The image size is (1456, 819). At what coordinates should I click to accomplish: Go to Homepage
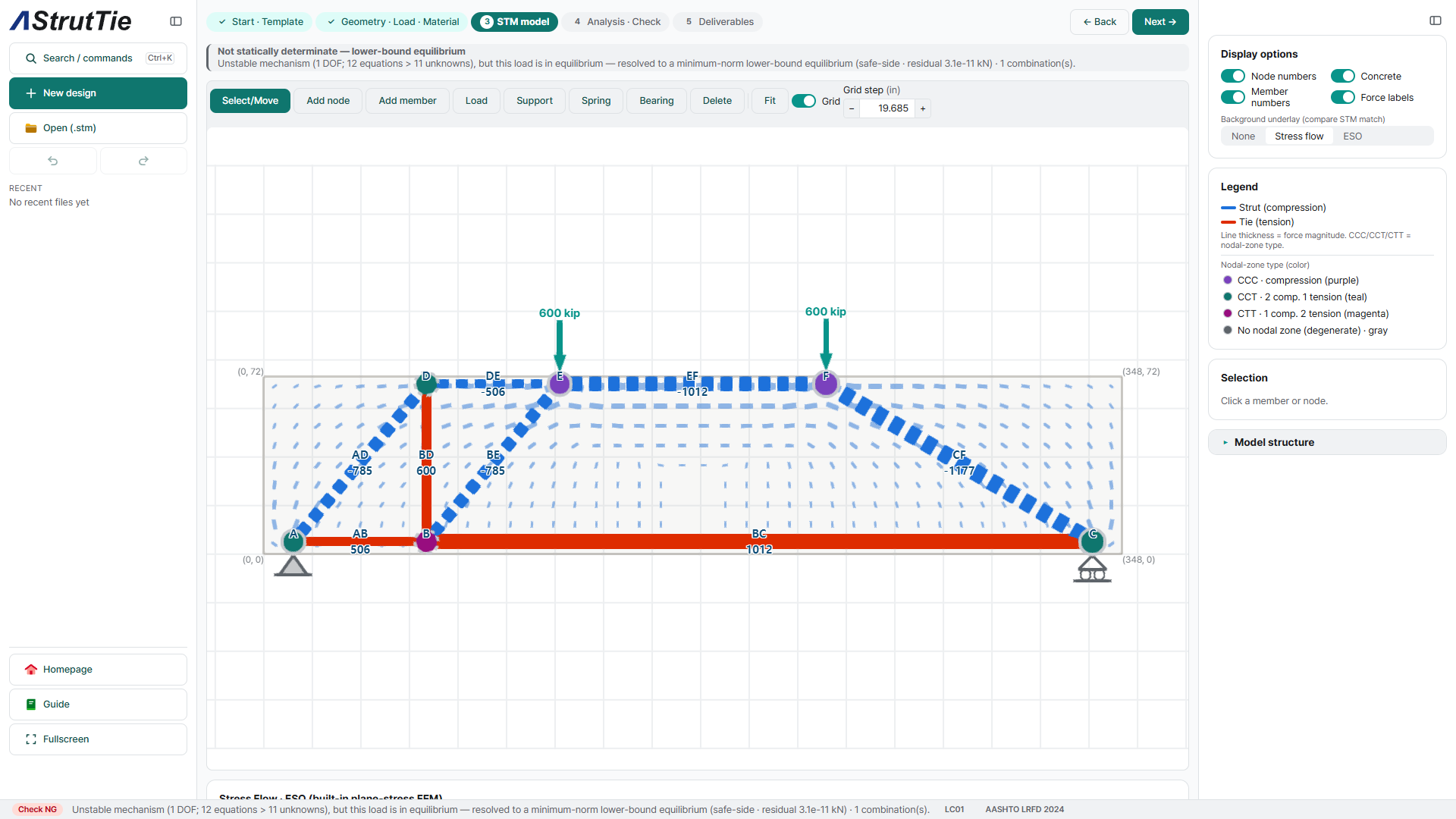click(x=98, y=670)
